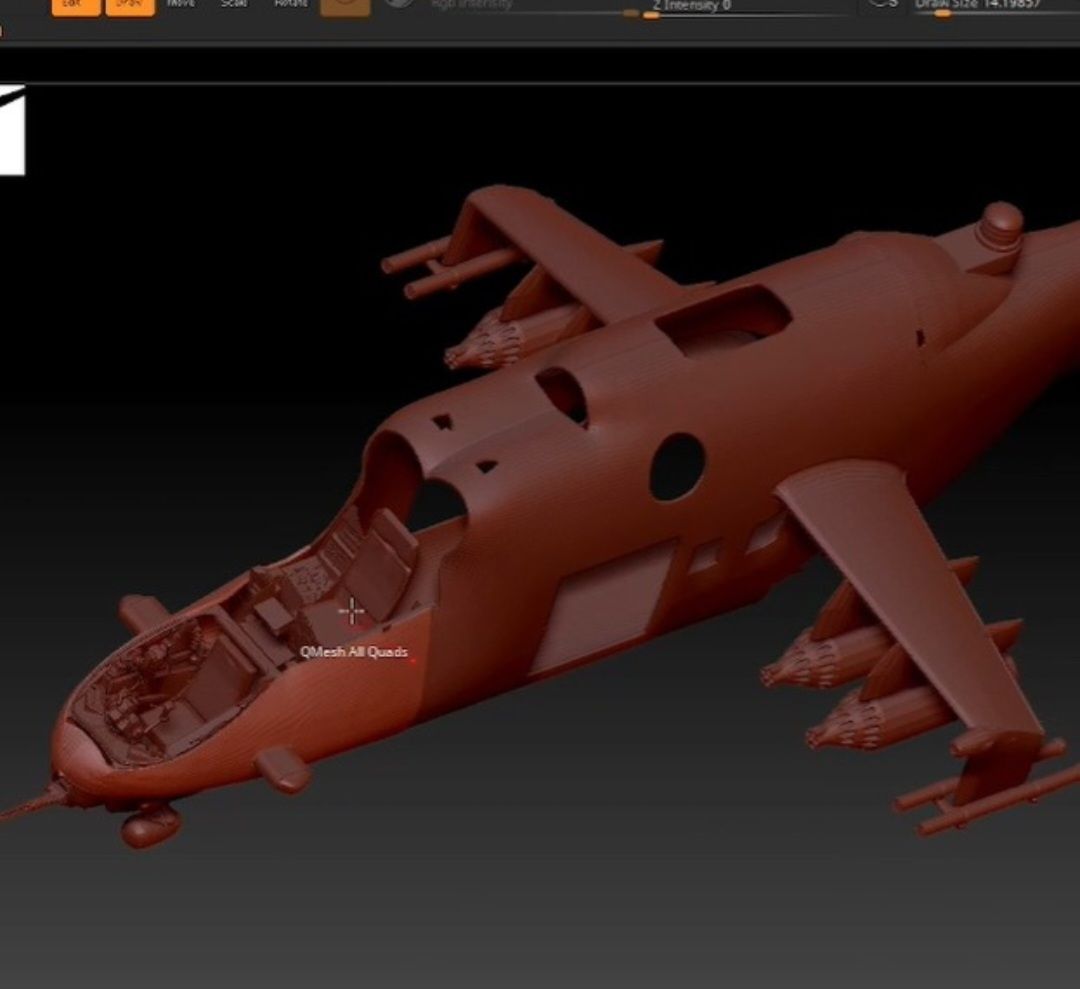Screen dimensions: 1080x989
Task: Click the Draw Size slider handle
Action: point(942,14)
